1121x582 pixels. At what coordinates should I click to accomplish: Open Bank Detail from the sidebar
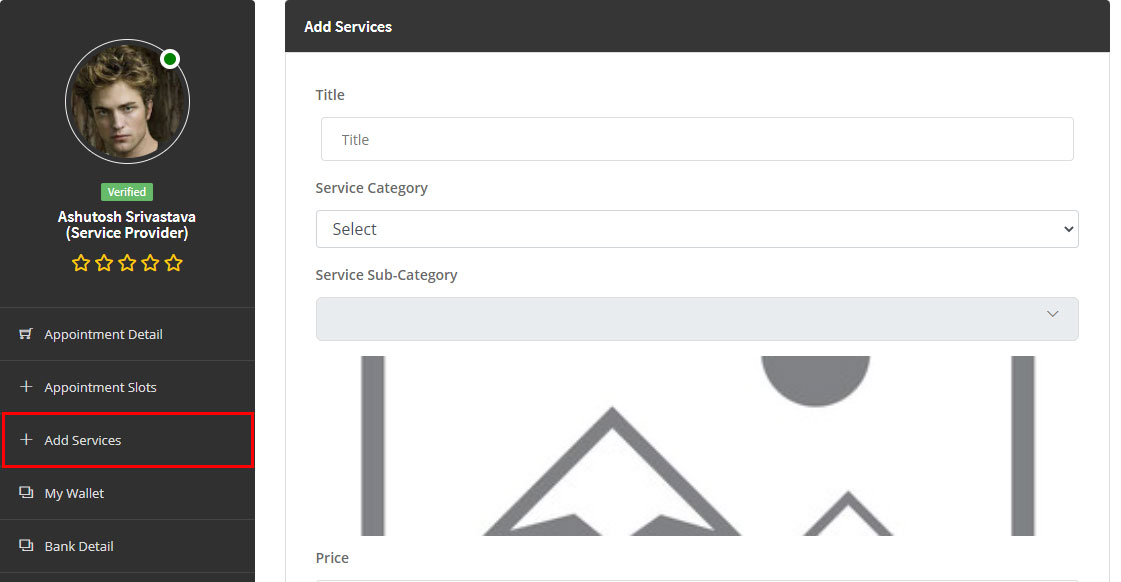point(79,546)
